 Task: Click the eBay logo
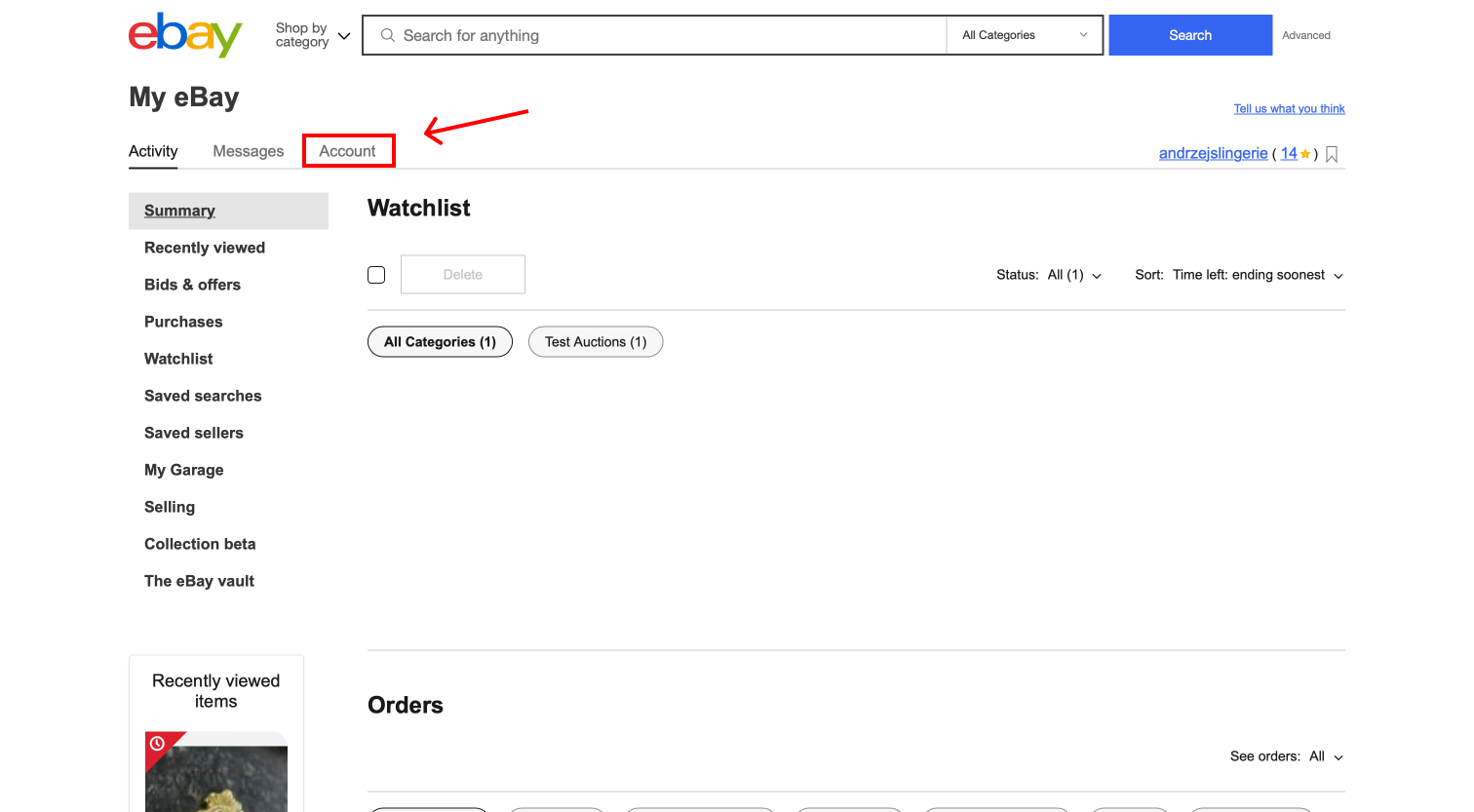pyautogui.click(x=185, y=35)
